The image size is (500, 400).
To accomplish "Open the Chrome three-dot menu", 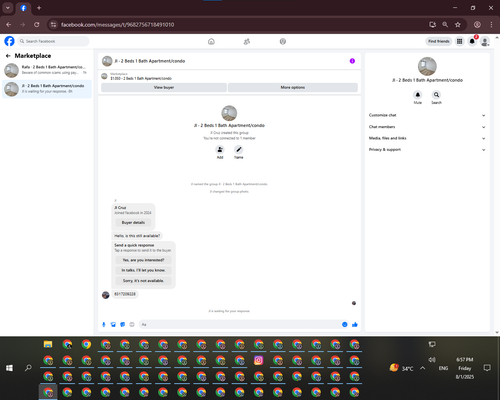I will (491, 24).
